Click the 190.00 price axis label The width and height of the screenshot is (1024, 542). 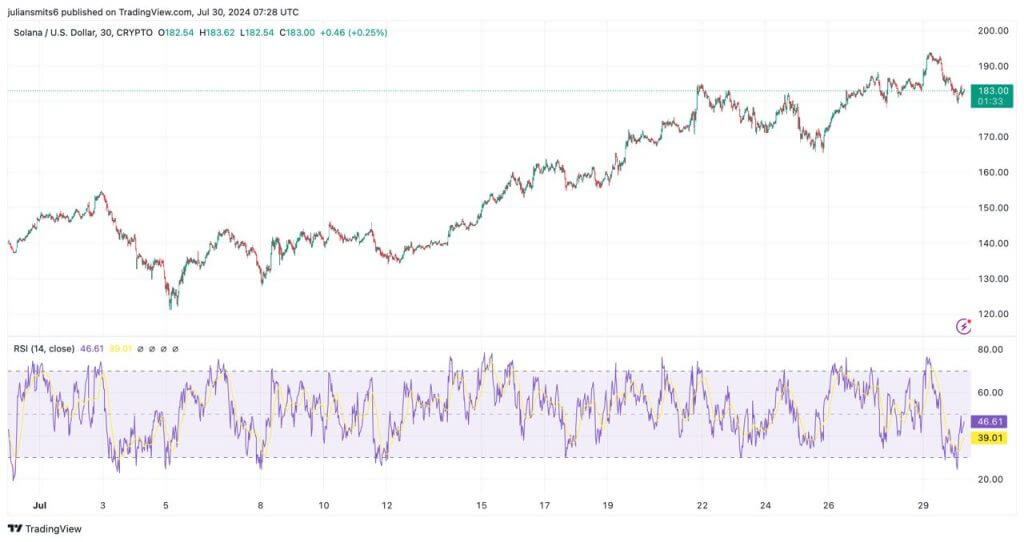click(x=993, y=66)
